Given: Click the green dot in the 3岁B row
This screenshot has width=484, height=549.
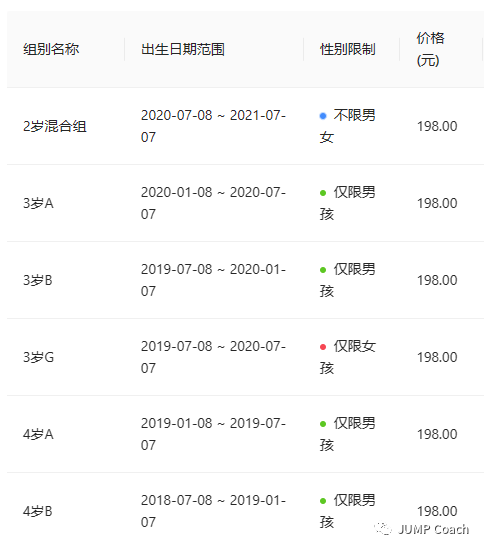Looking at the screenshot, I should (x=323, y=270).
